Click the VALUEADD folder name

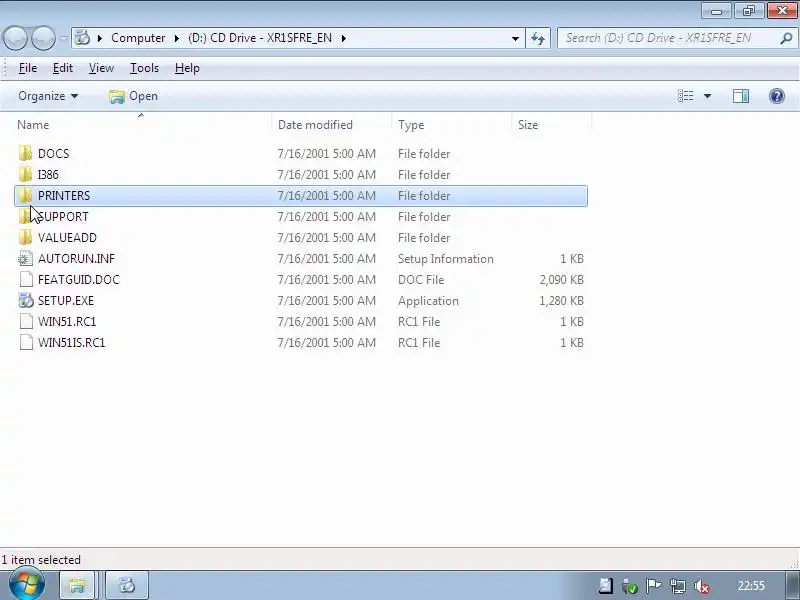(x=67, y=238)
